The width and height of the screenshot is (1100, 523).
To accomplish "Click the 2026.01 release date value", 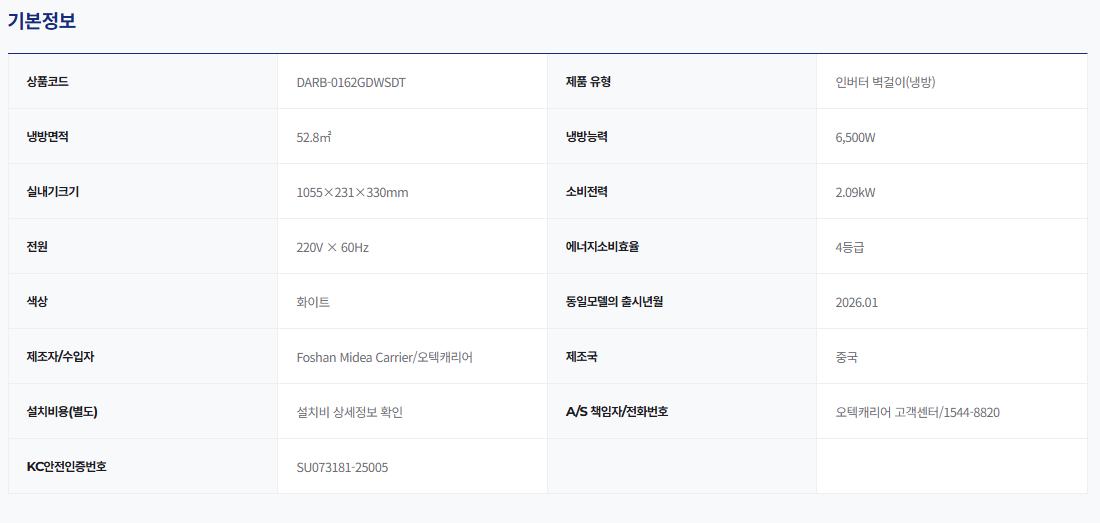I will [x=857, y=302].
